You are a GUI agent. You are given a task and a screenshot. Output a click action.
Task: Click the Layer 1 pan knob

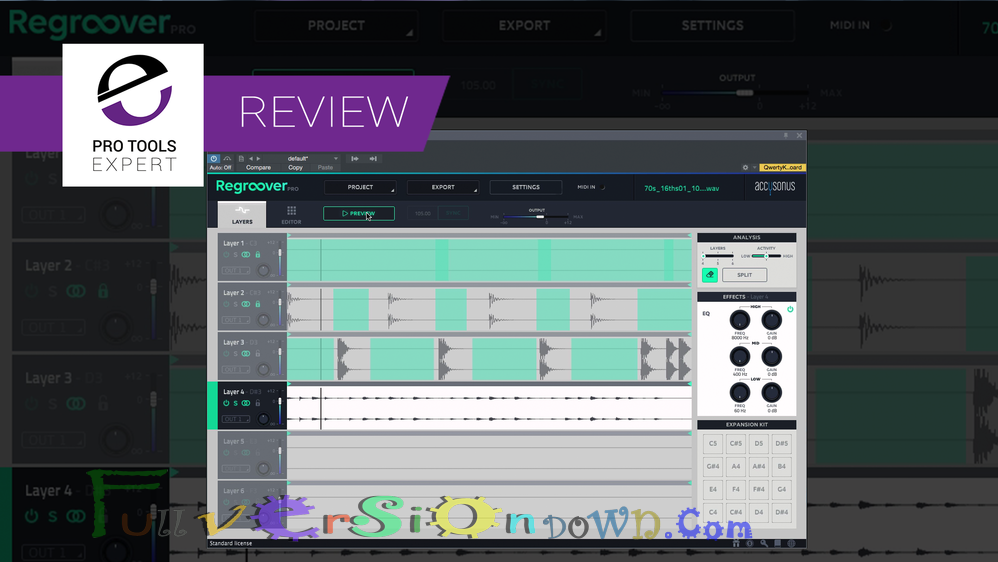coord(263,270)
